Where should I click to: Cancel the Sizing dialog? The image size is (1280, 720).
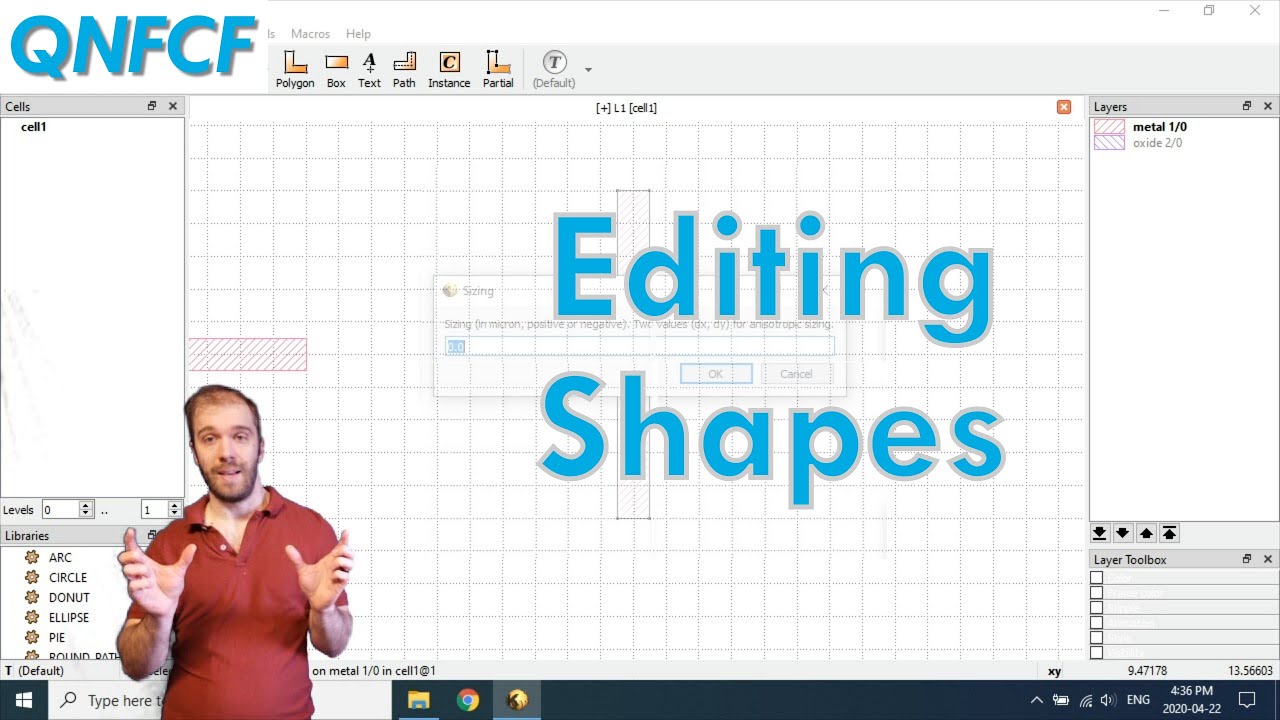coord(796,374)
